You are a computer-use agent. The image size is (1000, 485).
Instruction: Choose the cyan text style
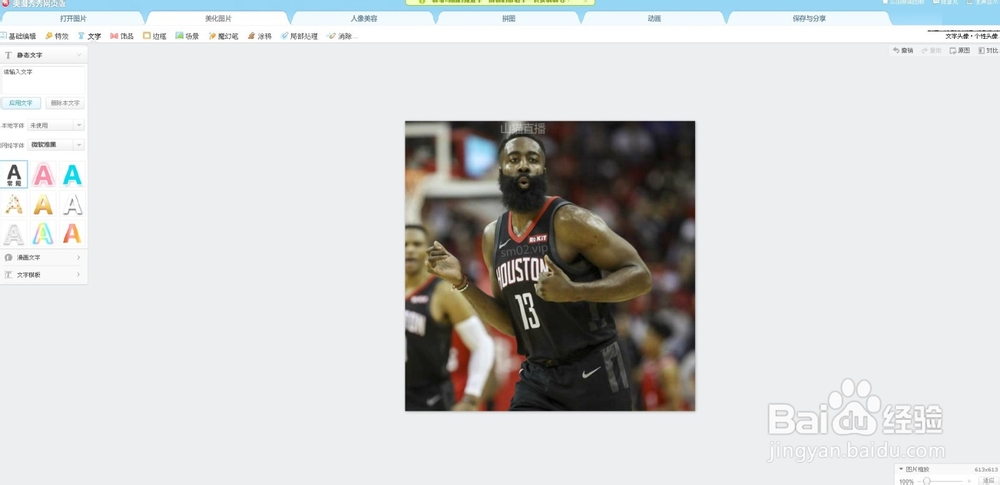click(72, 174)
